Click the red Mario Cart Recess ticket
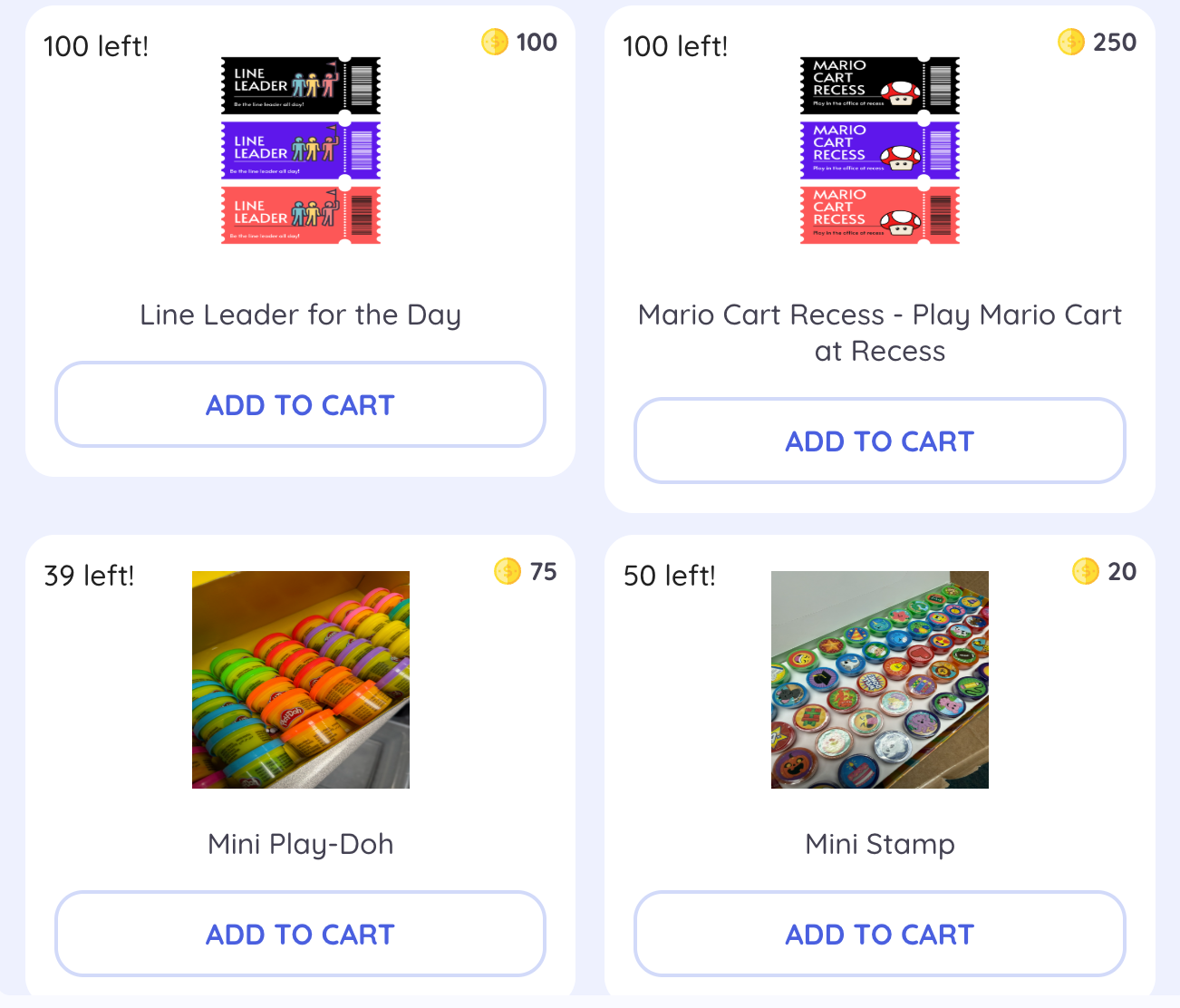 tap(879, 216)
